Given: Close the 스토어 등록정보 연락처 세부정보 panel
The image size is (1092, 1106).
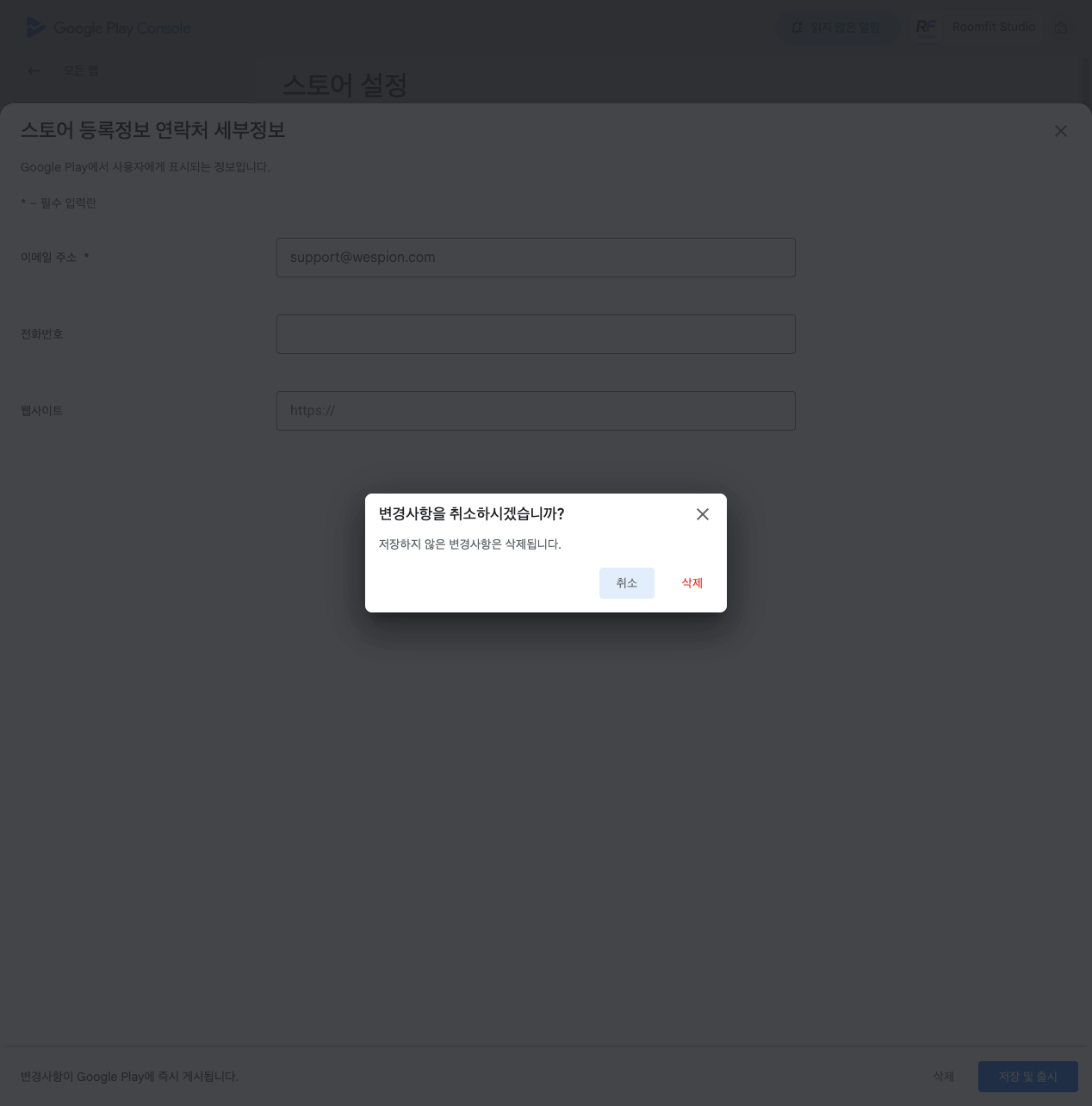Looking at the screenshot, I should coord(1060,131).
